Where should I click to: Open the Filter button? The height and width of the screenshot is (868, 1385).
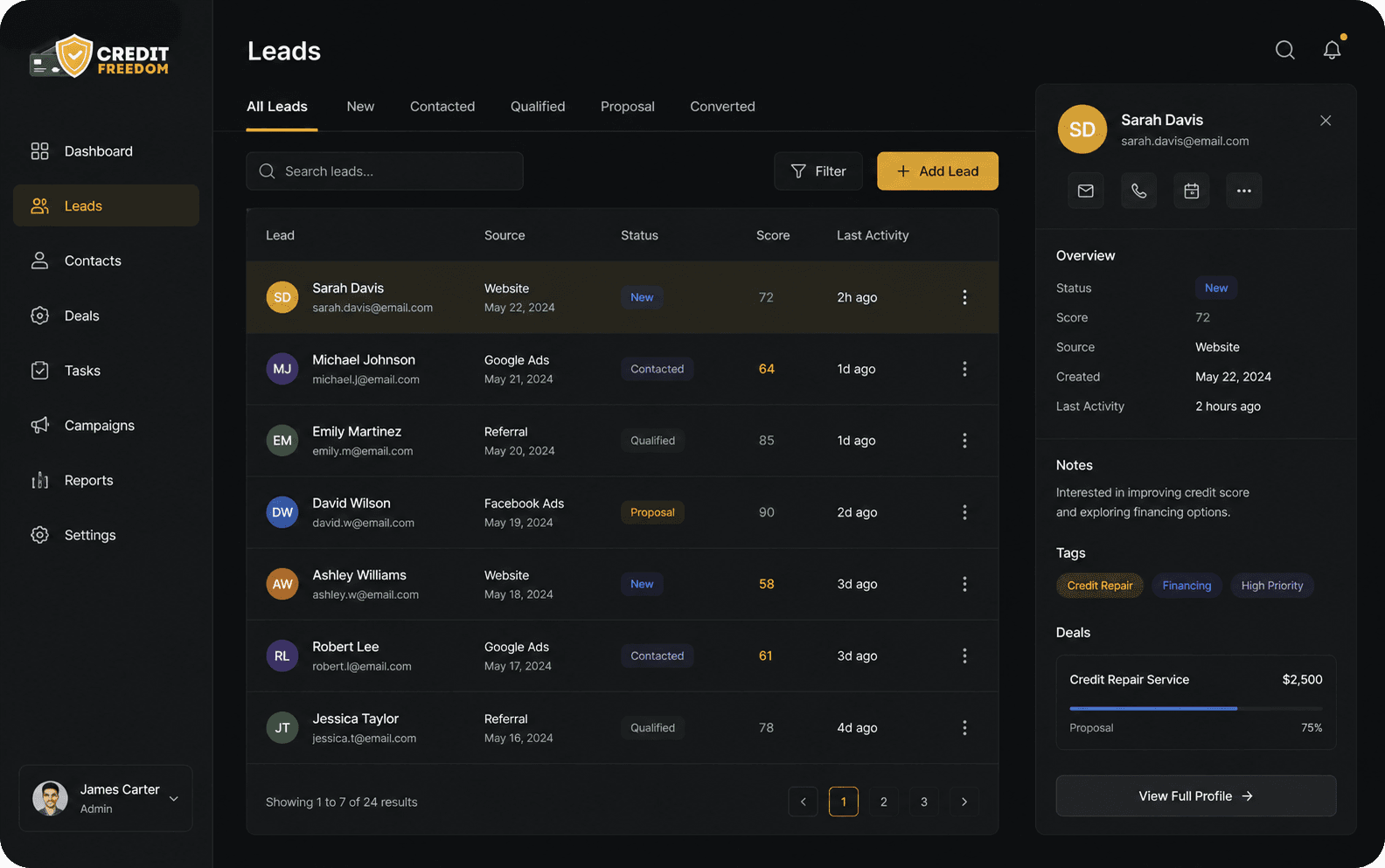point(818,171)
